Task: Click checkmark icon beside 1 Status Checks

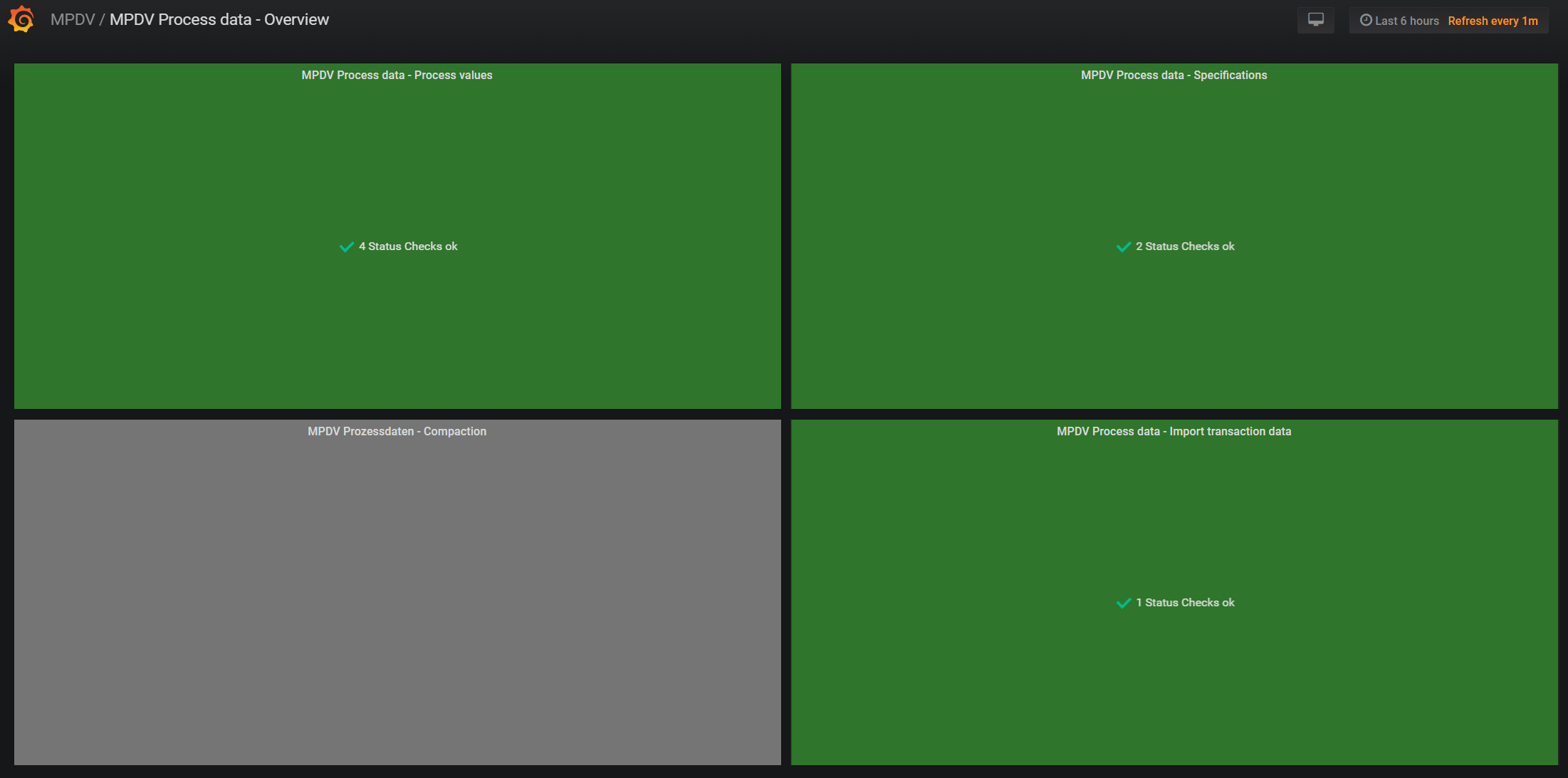Action: pos(1124,603)
